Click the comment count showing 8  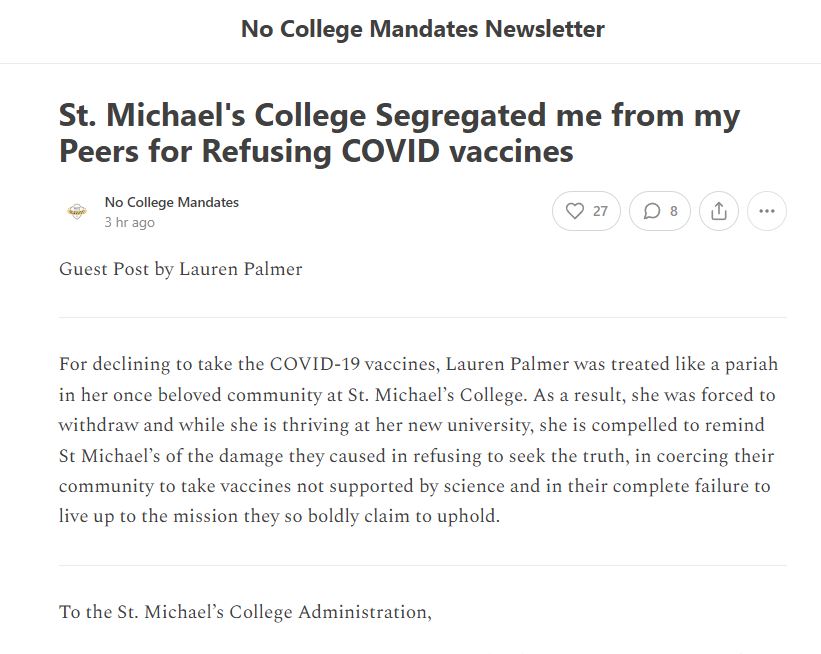[674, 211]
